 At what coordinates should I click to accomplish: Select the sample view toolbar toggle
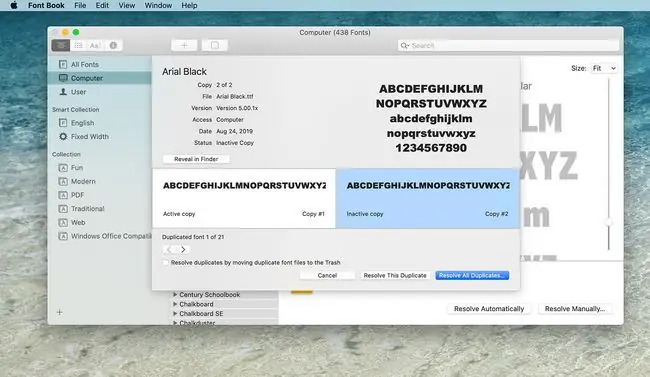61,45
